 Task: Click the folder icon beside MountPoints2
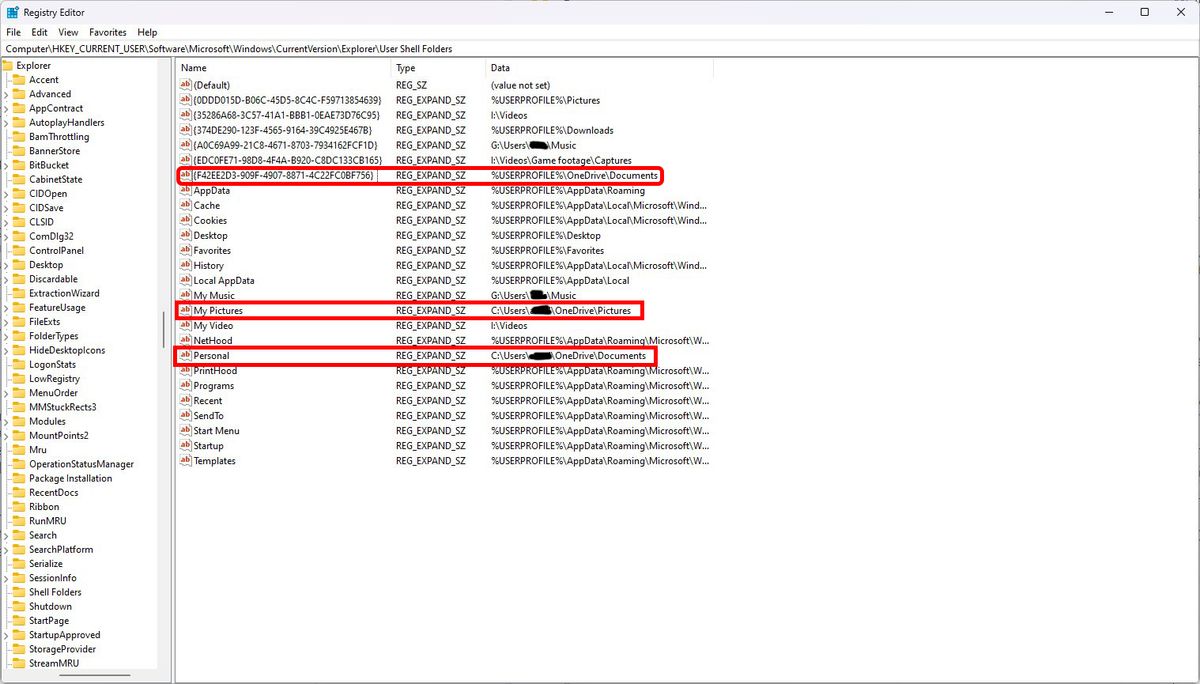21,435
